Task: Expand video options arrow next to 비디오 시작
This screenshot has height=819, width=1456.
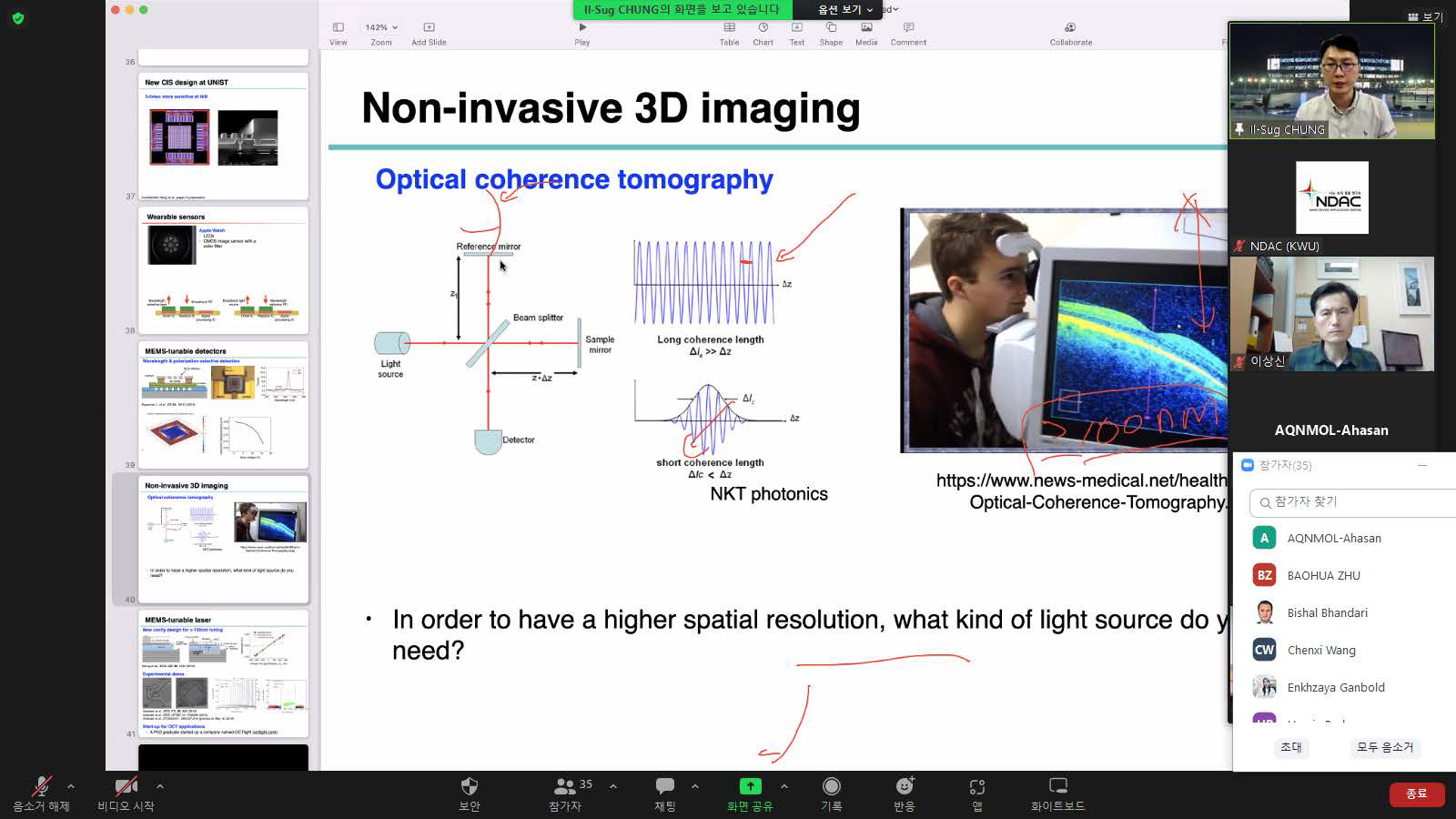Action: (160, 786)
